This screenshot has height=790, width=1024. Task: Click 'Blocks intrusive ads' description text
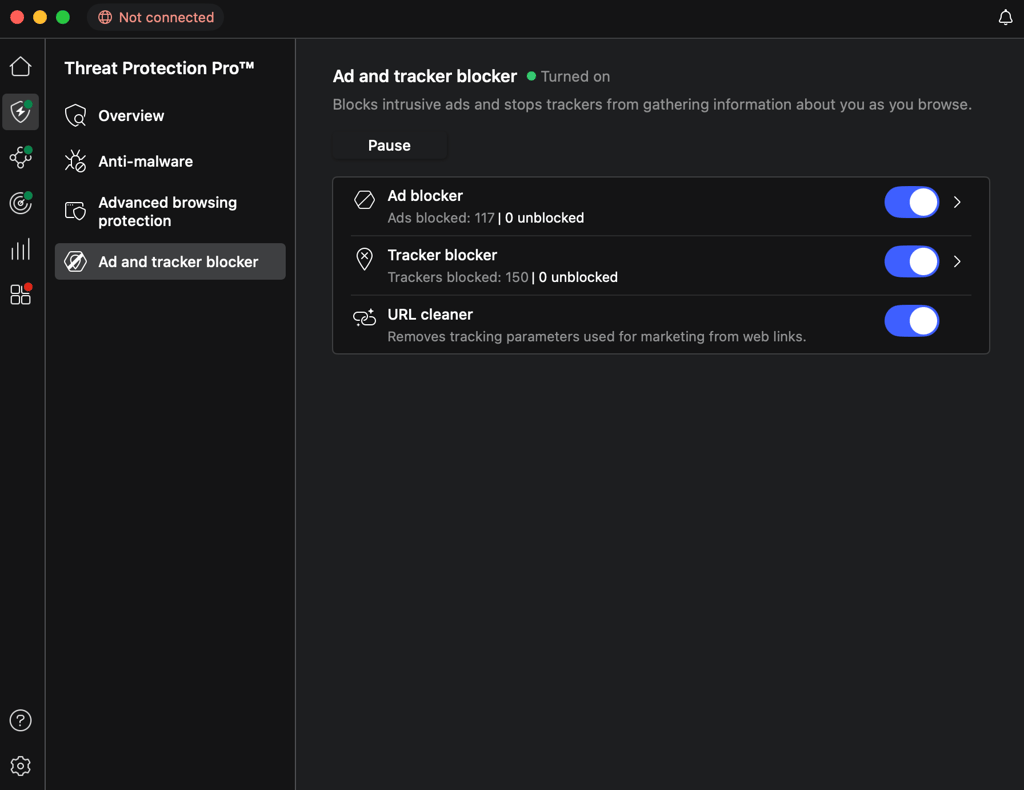pyautogui.click(x=652, y=104)
